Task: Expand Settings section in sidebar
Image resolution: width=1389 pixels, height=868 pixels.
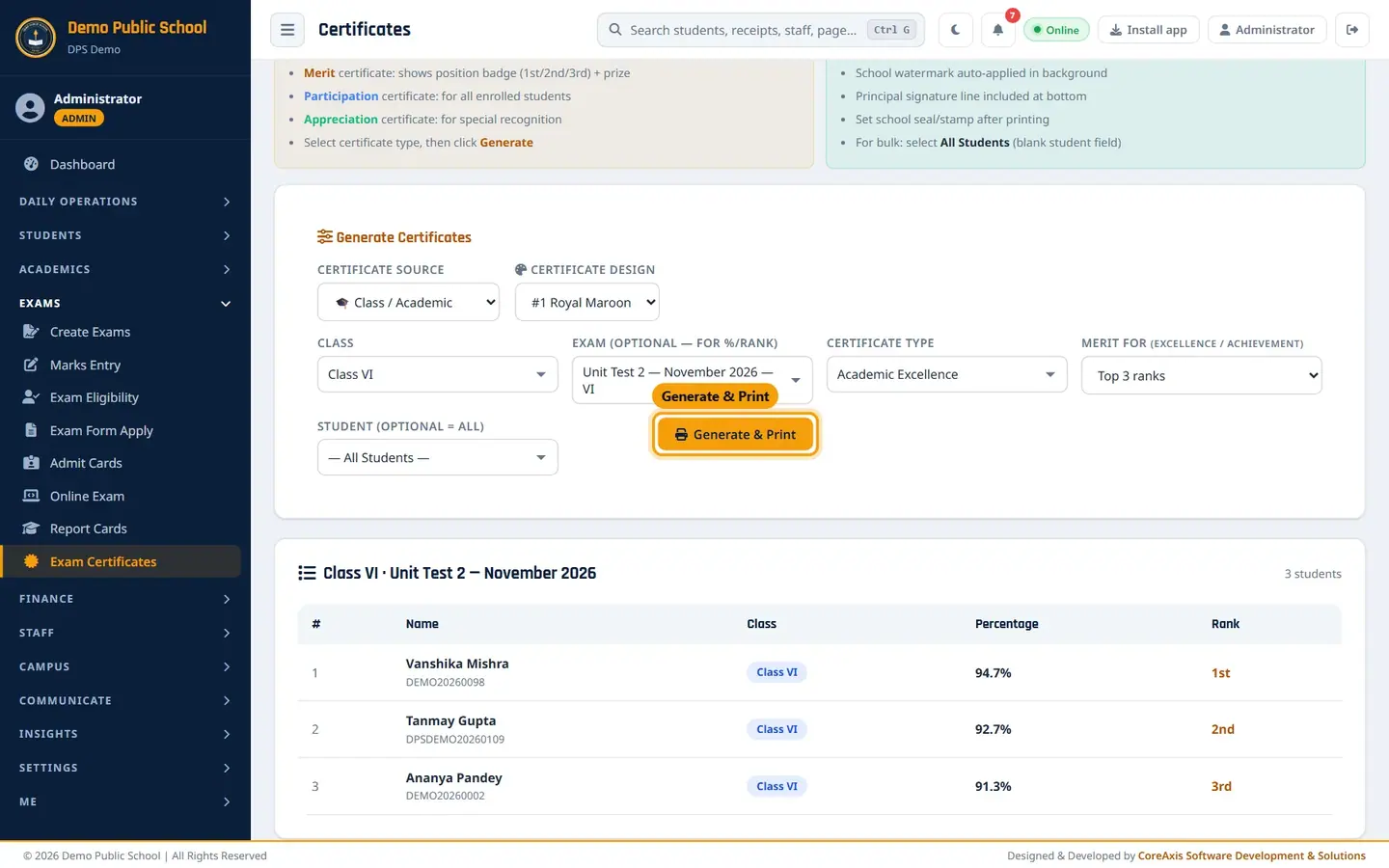Action: click(x=125, y=768)
